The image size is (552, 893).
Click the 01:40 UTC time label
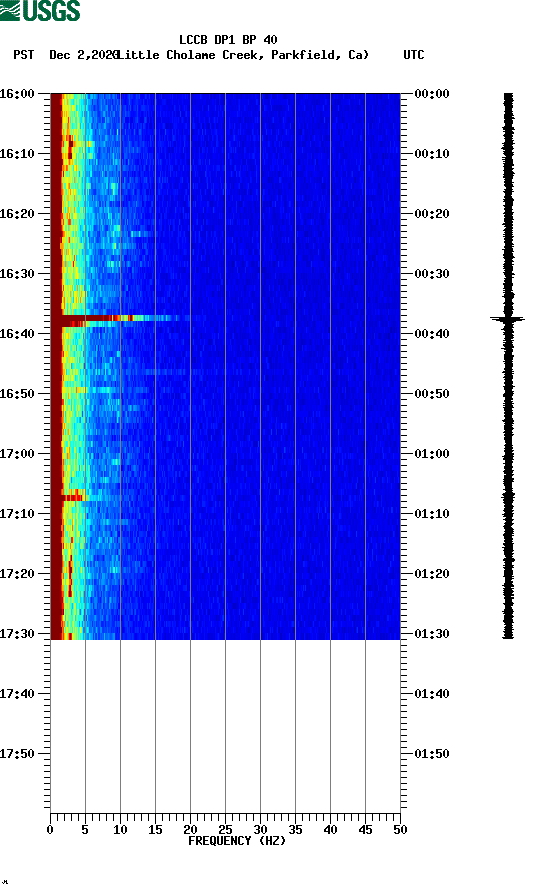point(432,694)
